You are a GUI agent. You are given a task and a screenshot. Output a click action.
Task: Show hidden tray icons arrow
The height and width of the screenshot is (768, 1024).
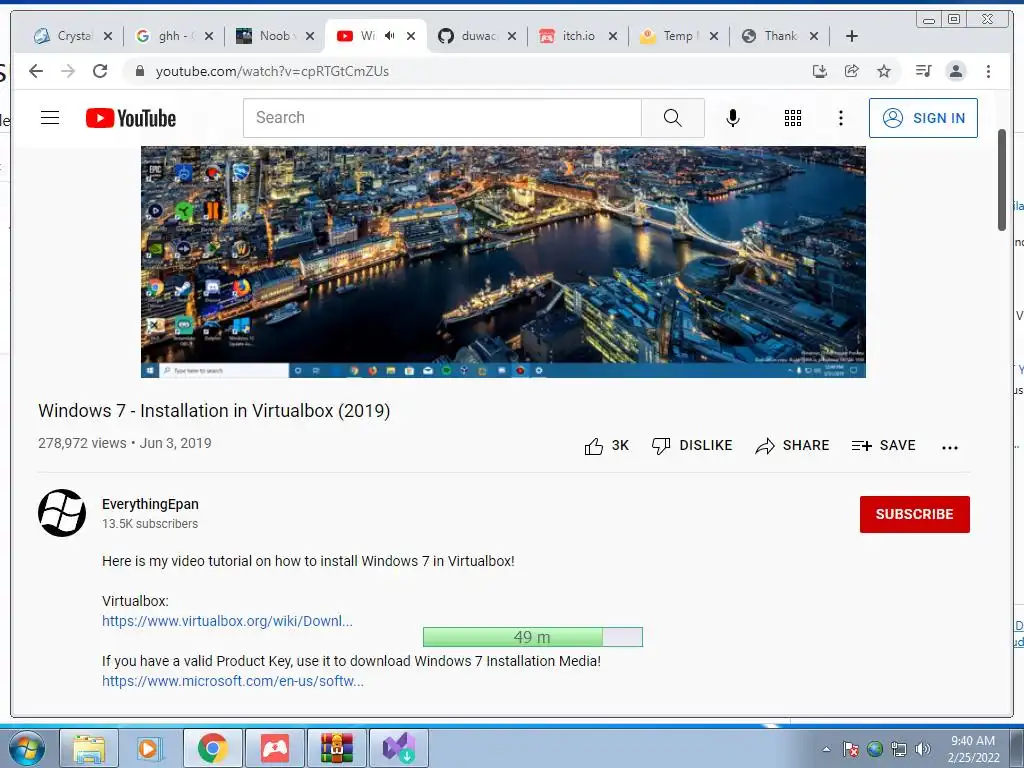[826, 749]
